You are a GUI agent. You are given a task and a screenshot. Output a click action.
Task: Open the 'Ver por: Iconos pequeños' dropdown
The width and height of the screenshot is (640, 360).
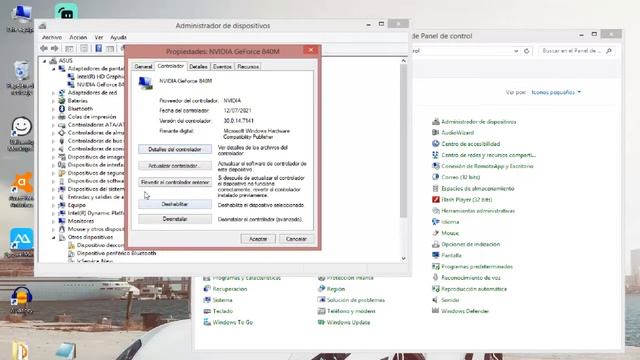pos(556,92)
